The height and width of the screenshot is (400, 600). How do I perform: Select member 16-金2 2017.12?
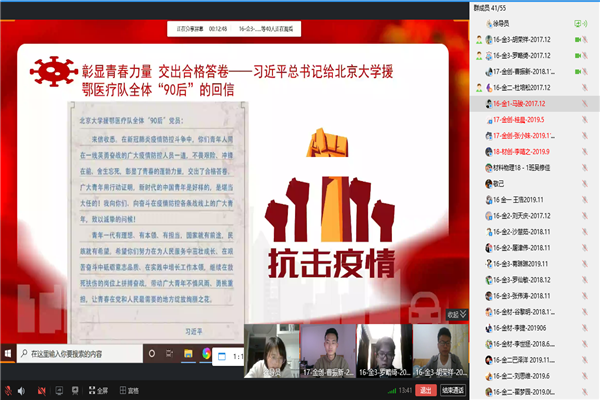[535, 216]
